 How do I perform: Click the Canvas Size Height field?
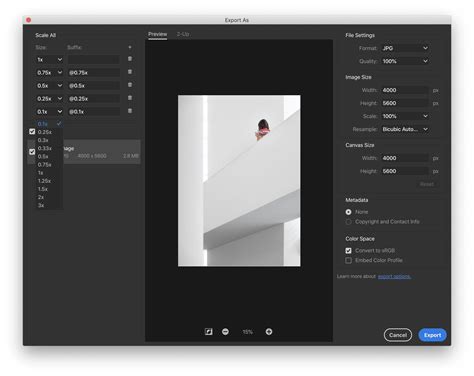point(405,171)
